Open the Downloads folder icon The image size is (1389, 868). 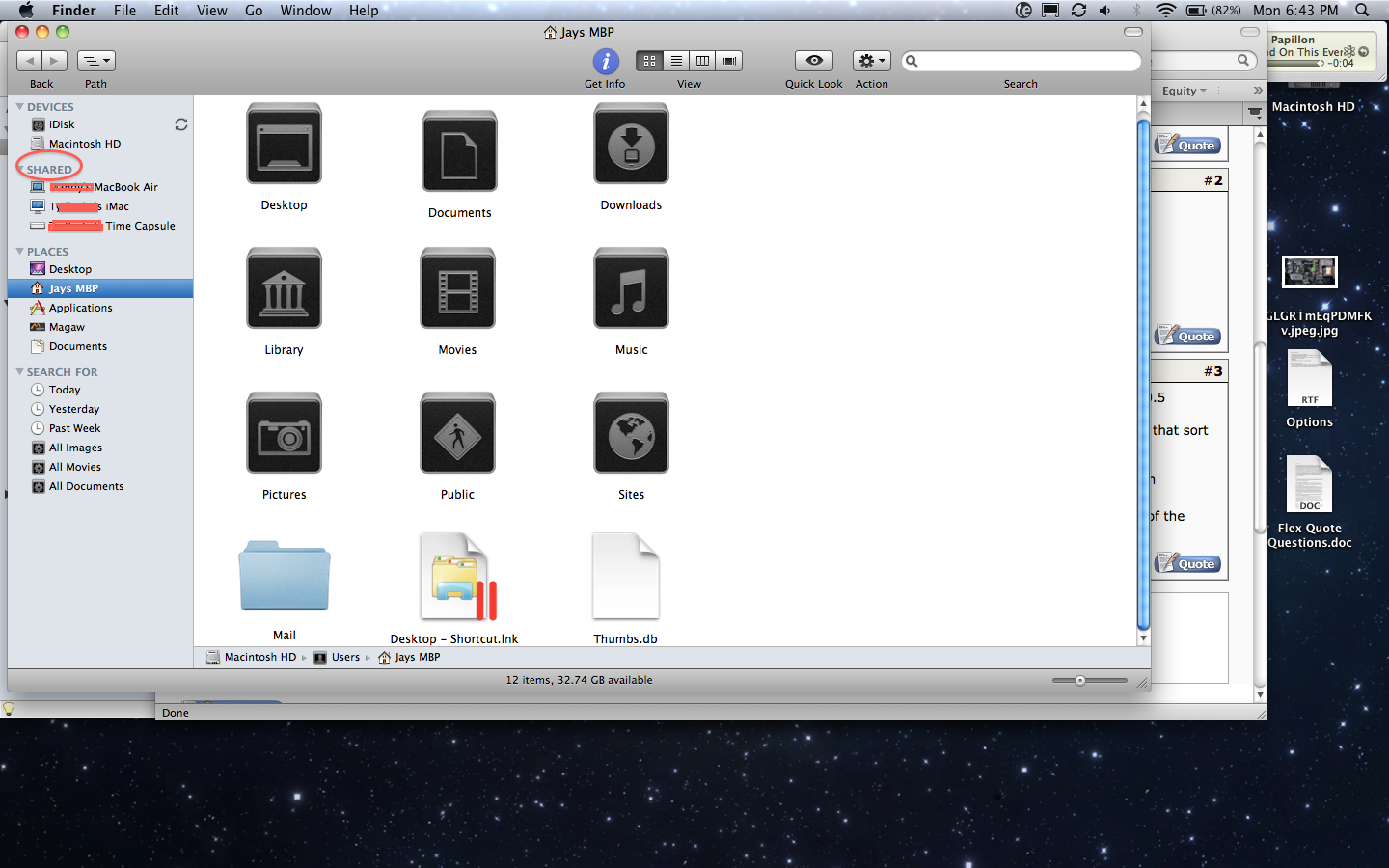click(x=631, y=144)
